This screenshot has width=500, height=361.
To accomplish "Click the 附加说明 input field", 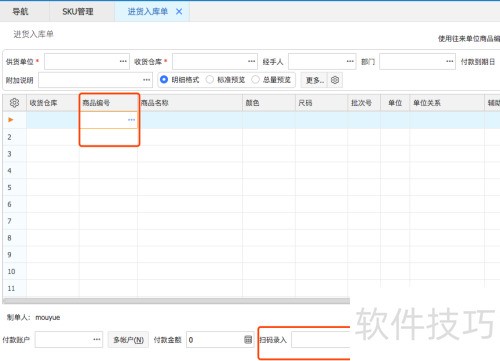I will pos(95,80).
